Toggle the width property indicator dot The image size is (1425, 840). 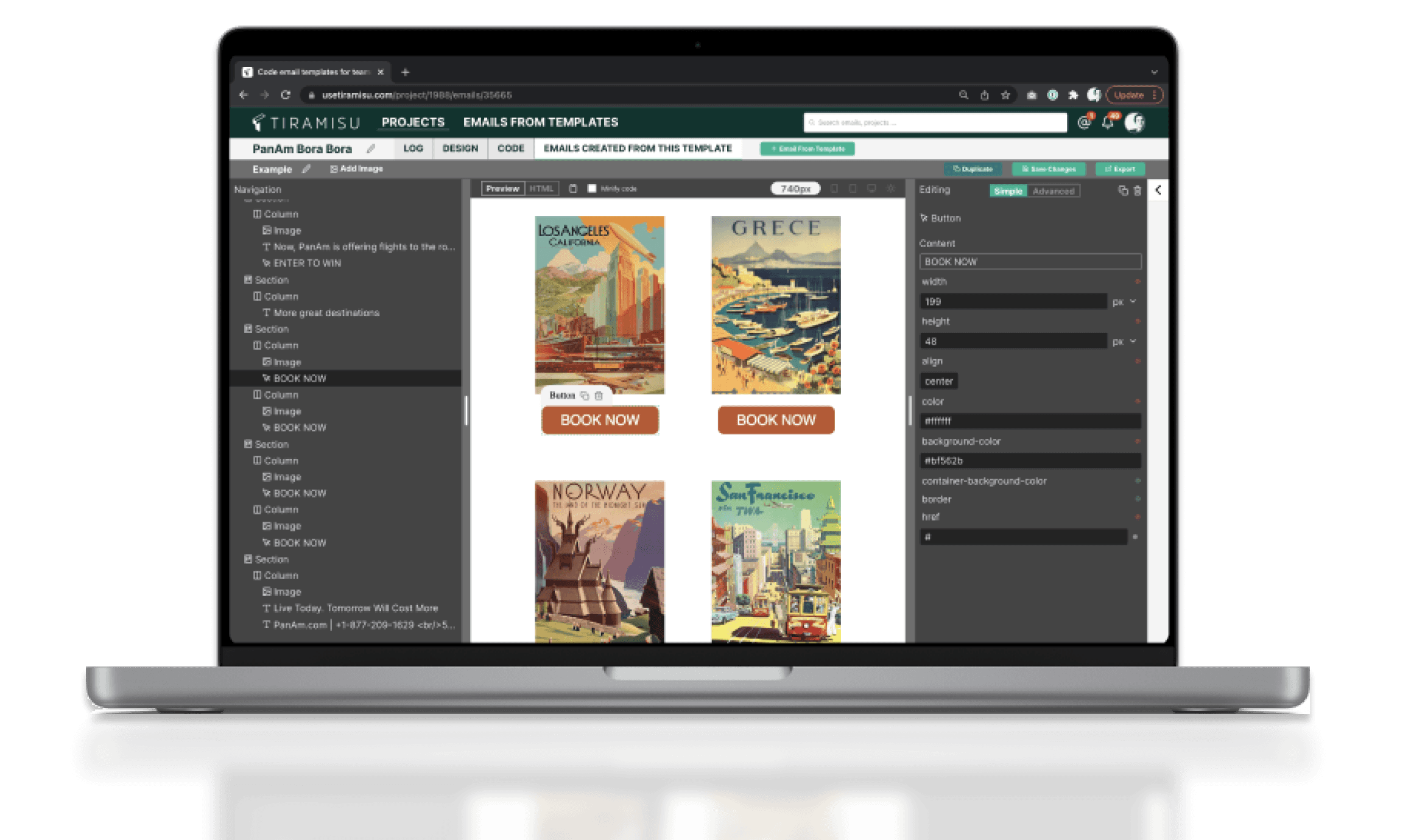tap(1136, 281)
